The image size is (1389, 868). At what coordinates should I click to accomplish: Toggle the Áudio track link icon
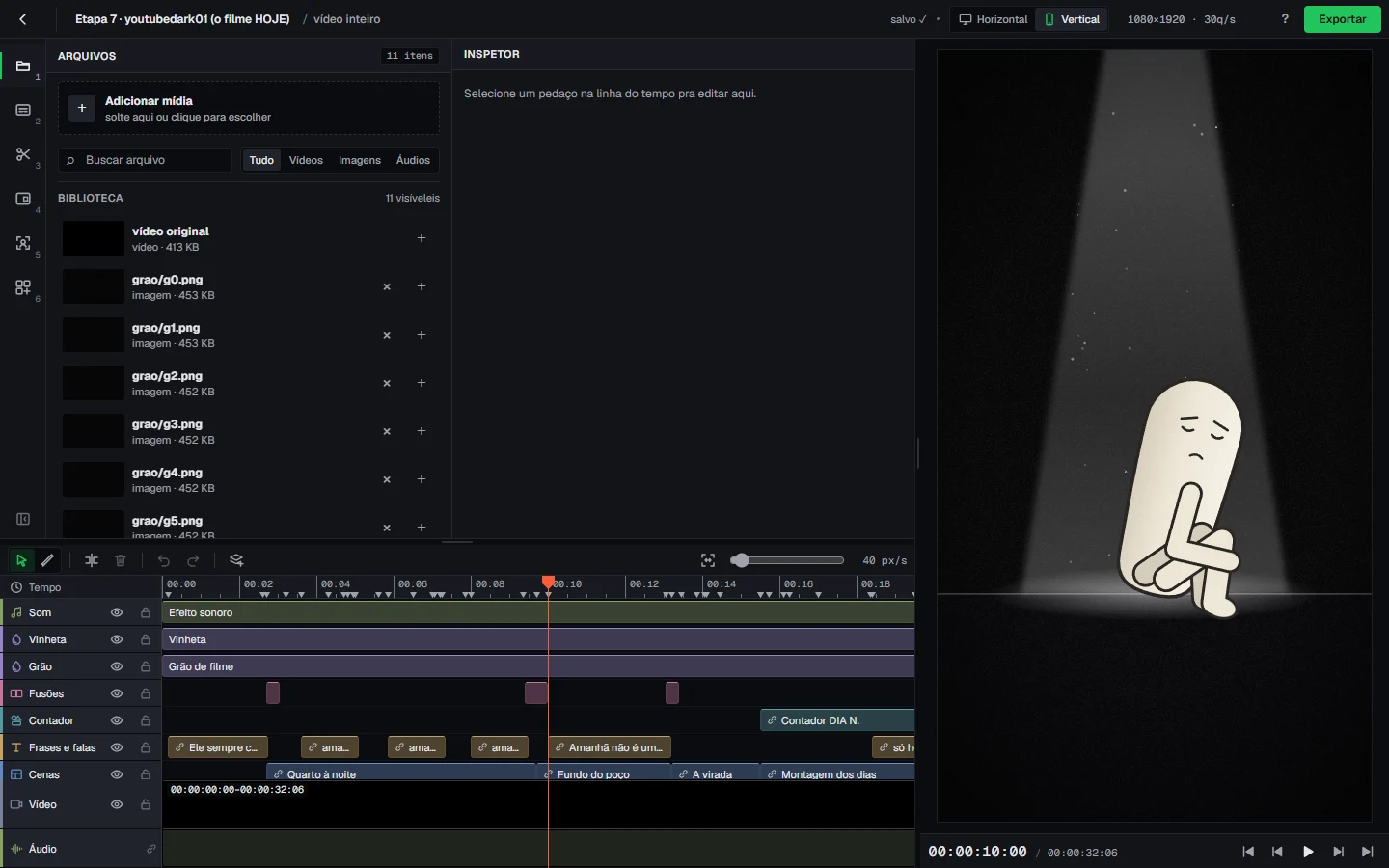click(150, 849)
